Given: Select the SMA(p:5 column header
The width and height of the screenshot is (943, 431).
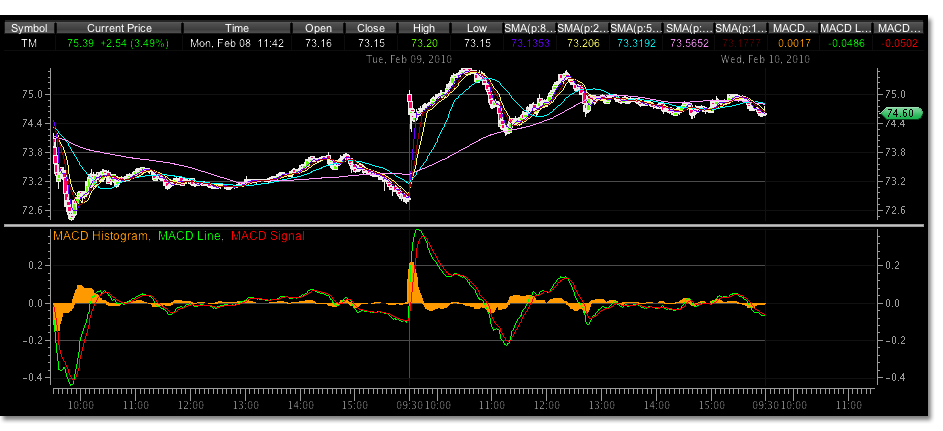Looking at the screenshot, I should pos(635,29).
